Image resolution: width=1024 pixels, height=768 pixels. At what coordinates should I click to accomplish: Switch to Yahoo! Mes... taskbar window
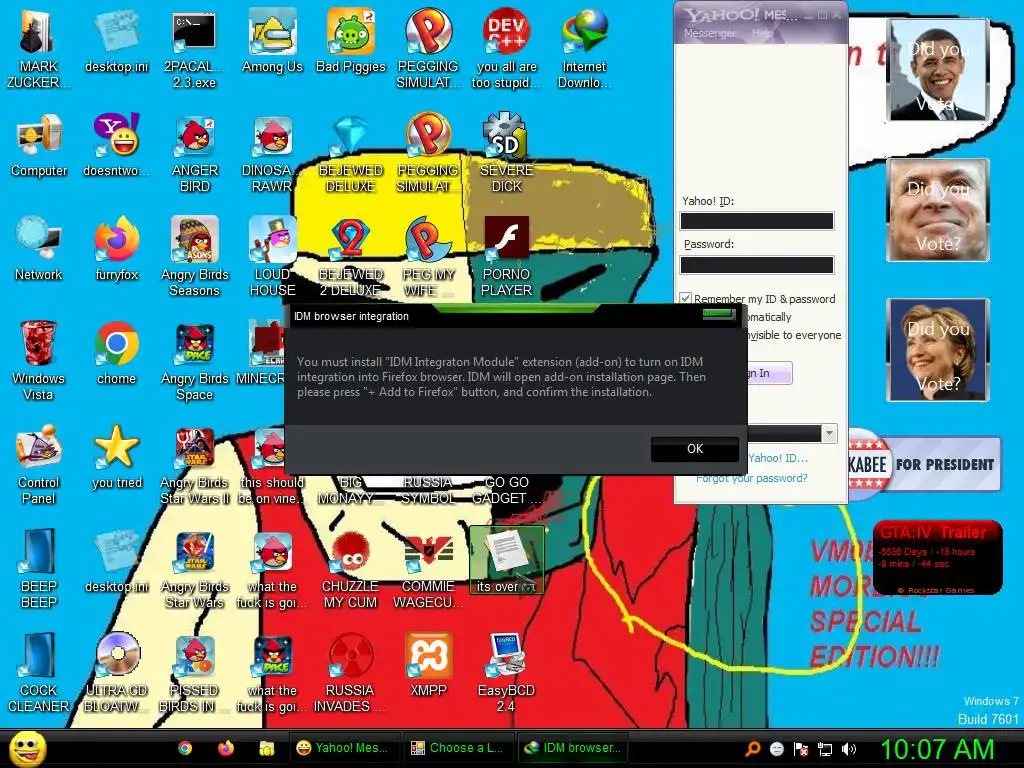coord(343,748)
